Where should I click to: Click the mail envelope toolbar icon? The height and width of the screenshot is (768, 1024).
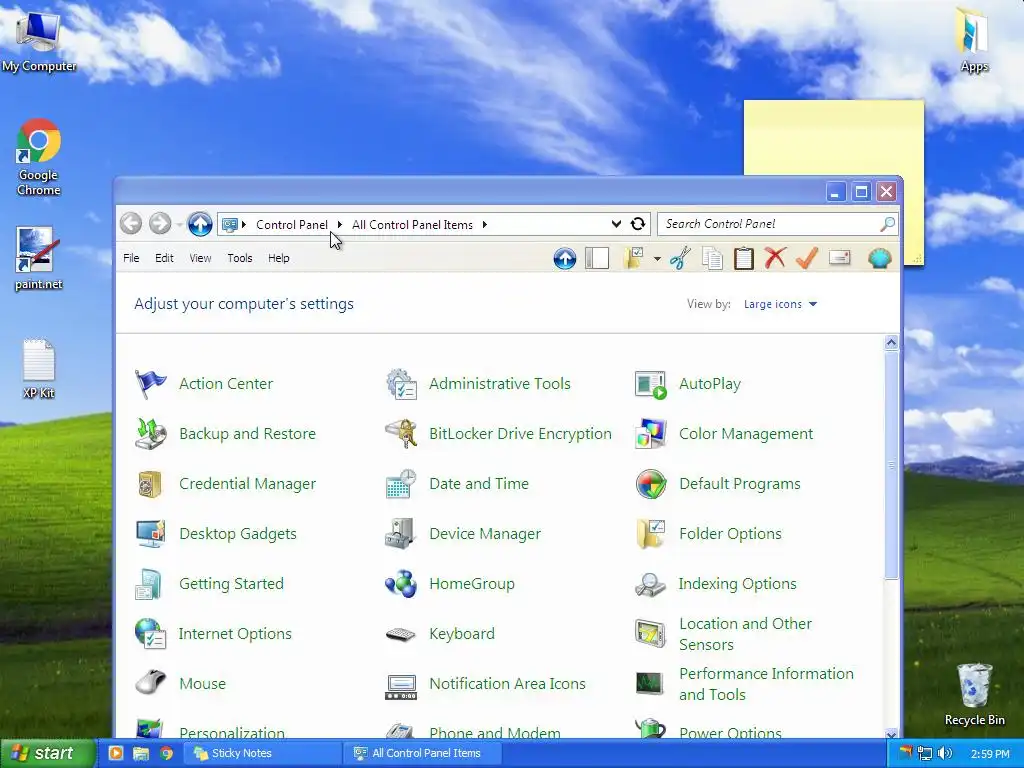click(x=840, y=258)
